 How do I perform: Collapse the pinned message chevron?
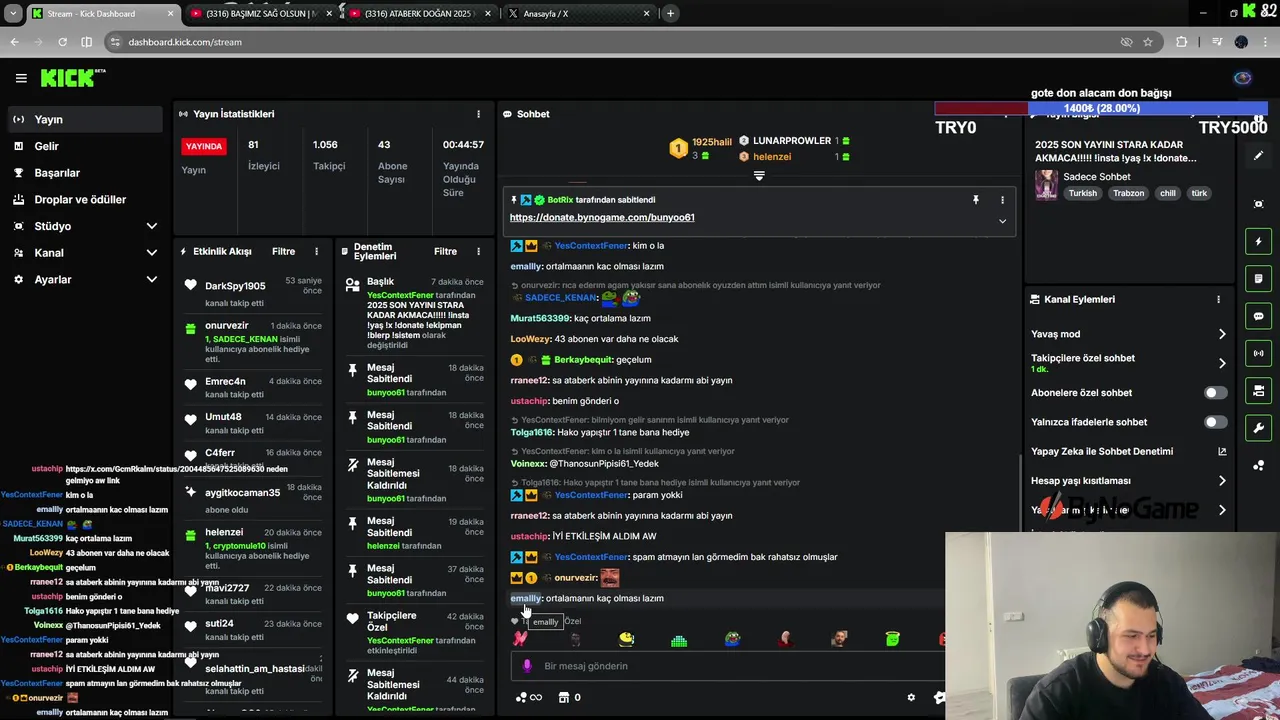click(x=1002, y=221)
